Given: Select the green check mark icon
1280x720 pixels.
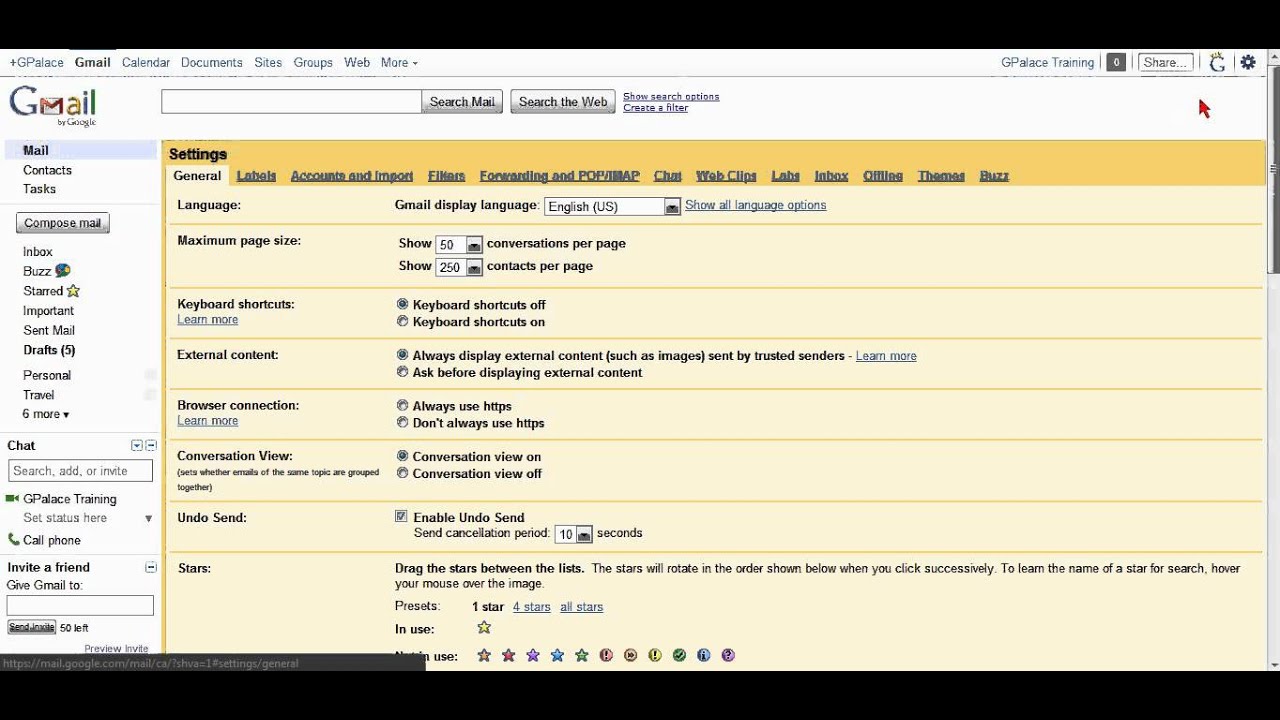Looking at the screenshot, I should [679, 656].
